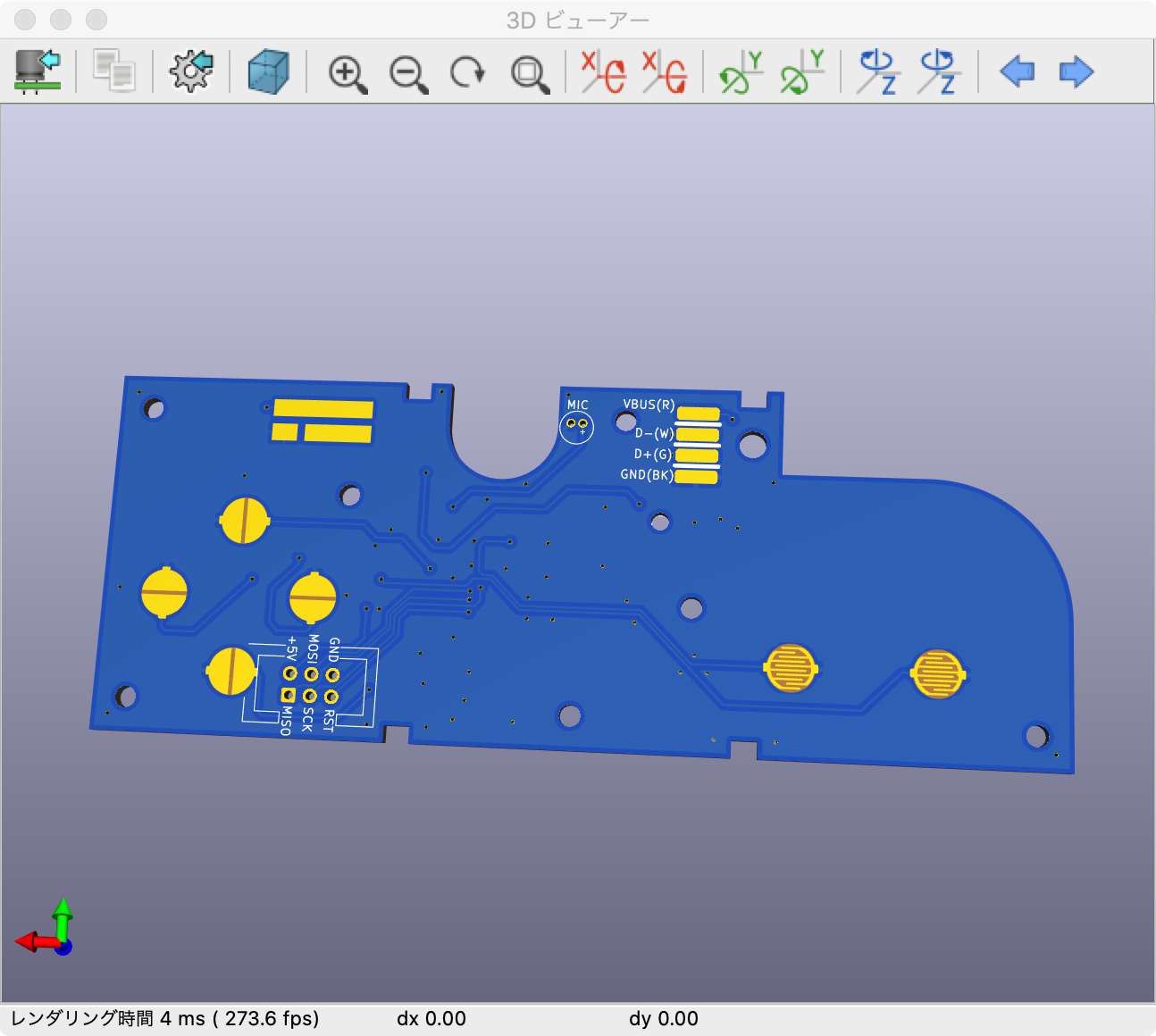
Task: Rotate Y clockwise using first Y icon
Action: pos(741,71)
